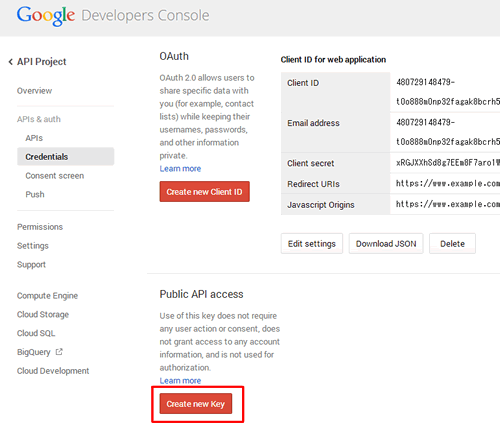Click Download JSON button

(x=386, y=244)
